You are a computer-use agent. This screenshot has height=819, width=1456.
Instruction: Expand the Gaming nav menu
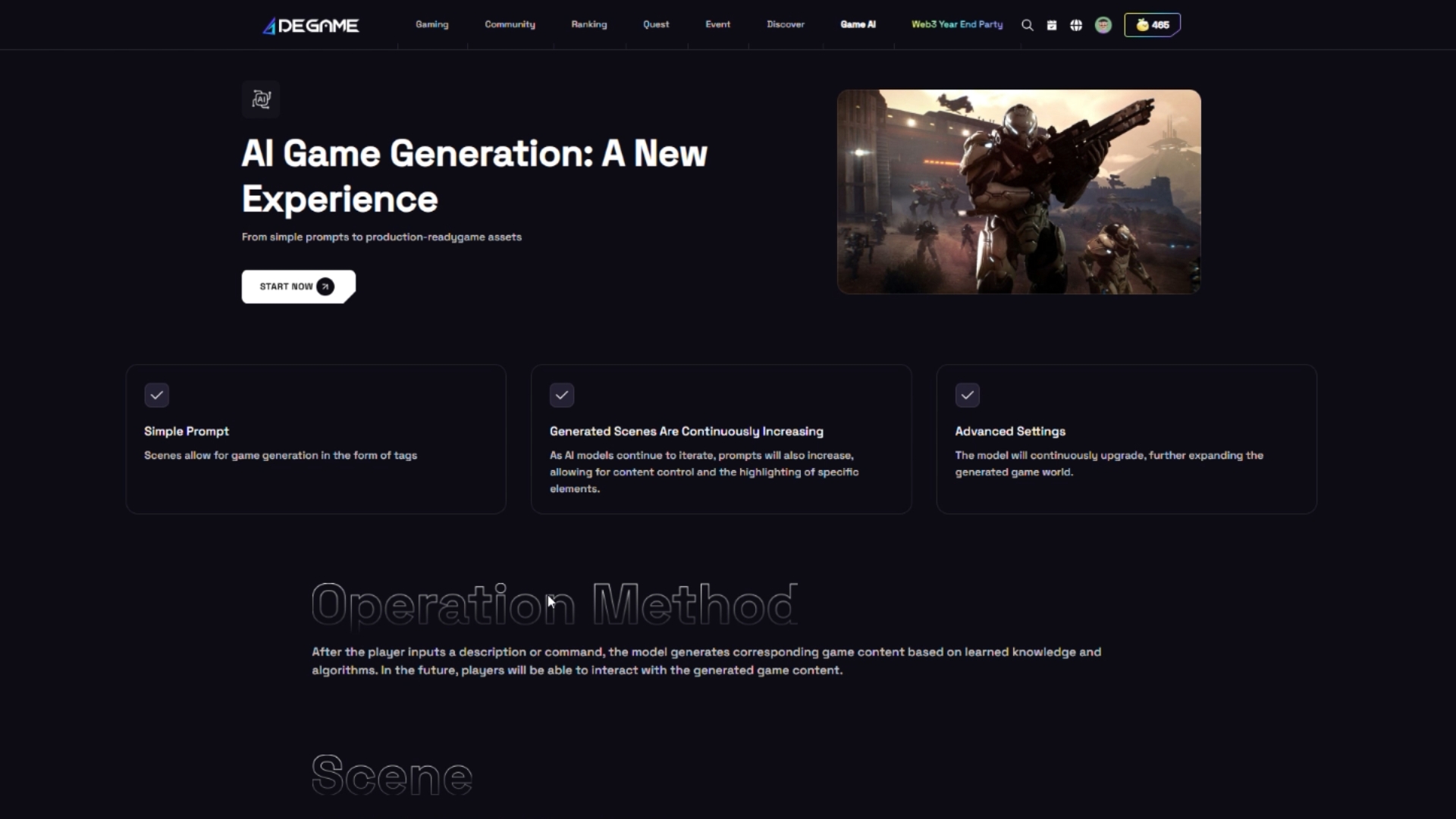431,25
